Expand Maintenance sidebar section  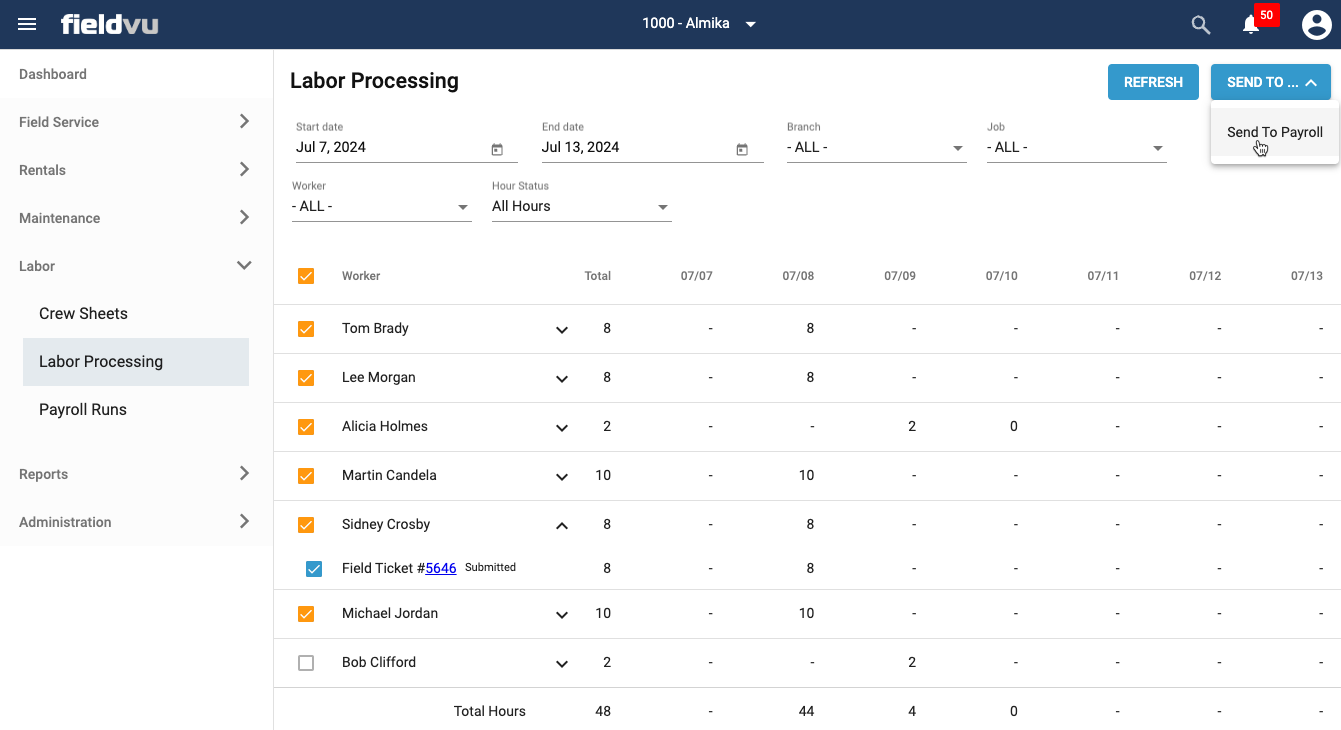point(136,218)
